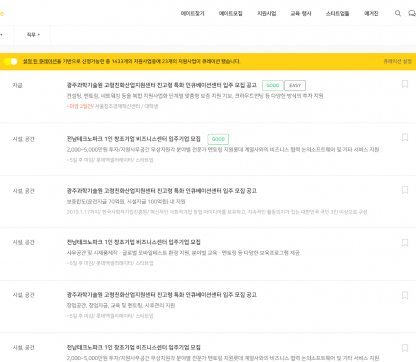Open the chat bubble icon in header
The image size is (416, 362).
pyautogui.click(x=412, y=13)
